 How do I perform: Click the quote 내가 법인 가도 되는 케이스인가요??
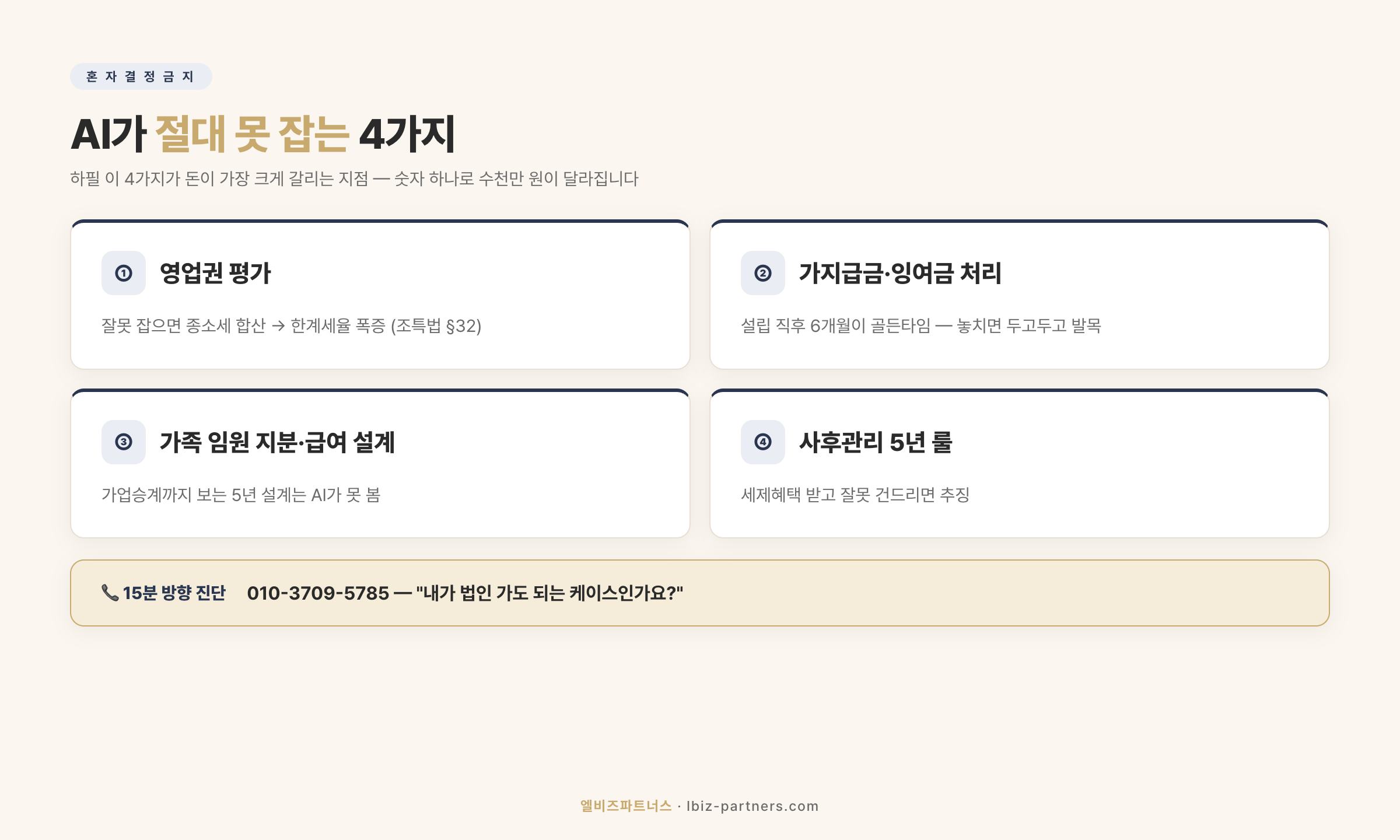[549, 593]
